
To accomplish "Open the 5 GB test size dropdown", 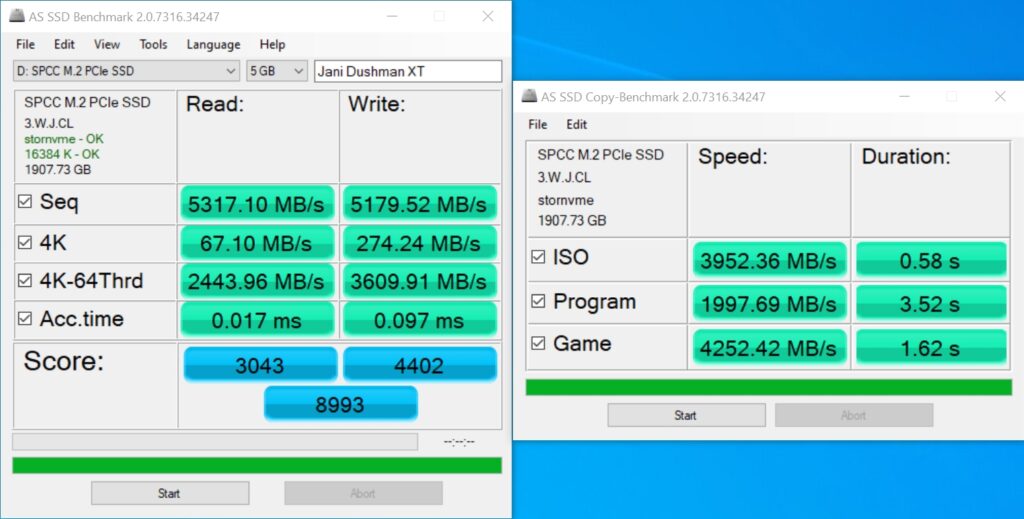I will pyautogui.click(x=276, y=71).
